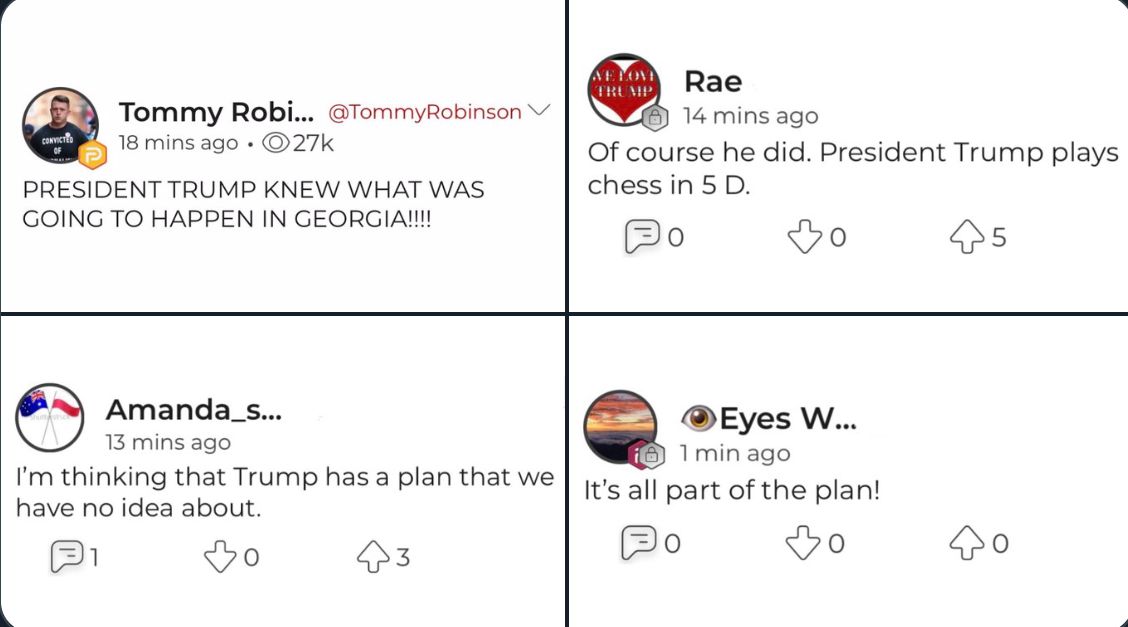Click the orange badge on Tommy Robinson's avatar
This screenshot has width=1128, height=627.
click(x=93, y=156)
